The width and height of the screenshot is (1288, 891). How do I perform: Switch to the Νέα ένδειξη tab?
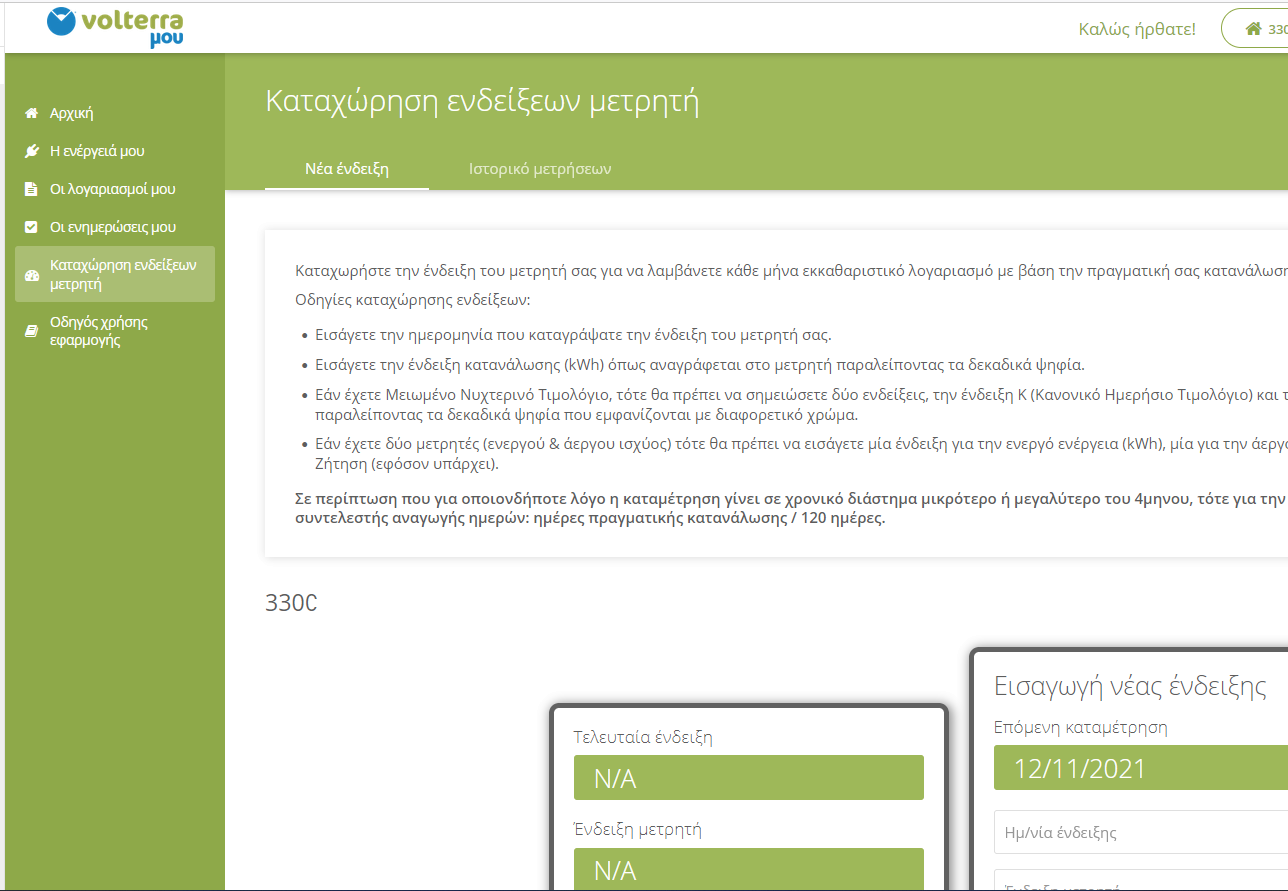click(x=347, y=169)
